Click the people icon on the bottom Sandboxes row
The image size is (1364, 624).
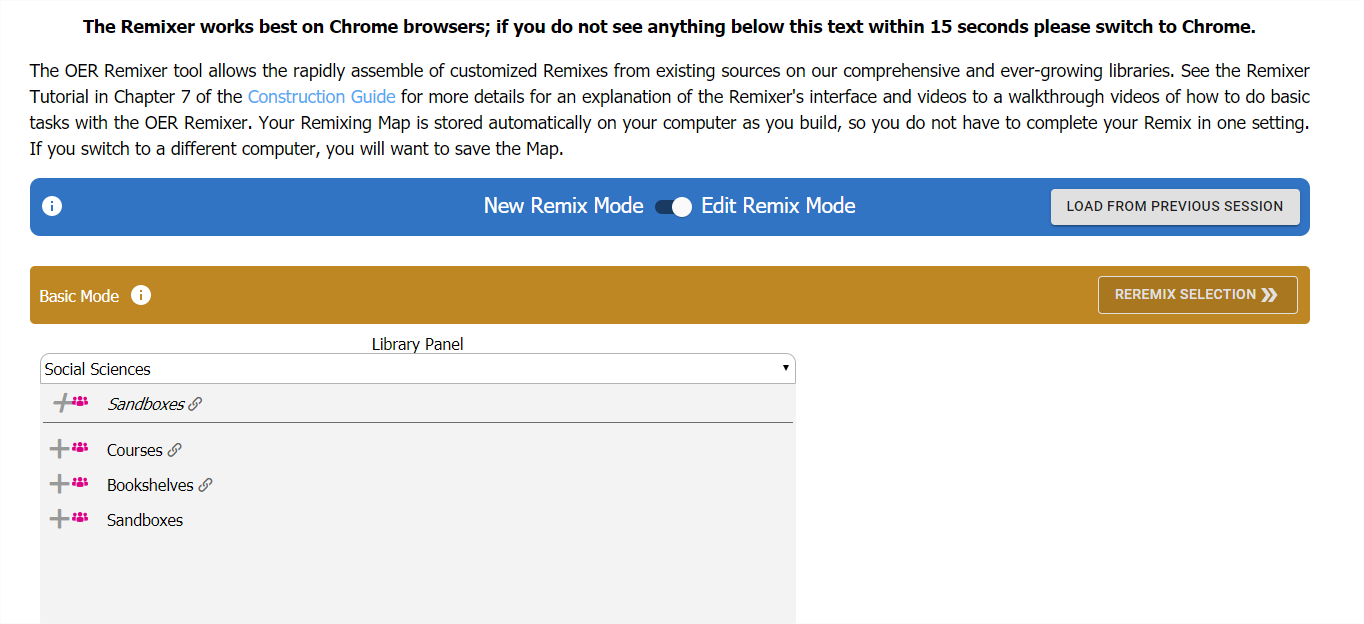coord(80,518)
